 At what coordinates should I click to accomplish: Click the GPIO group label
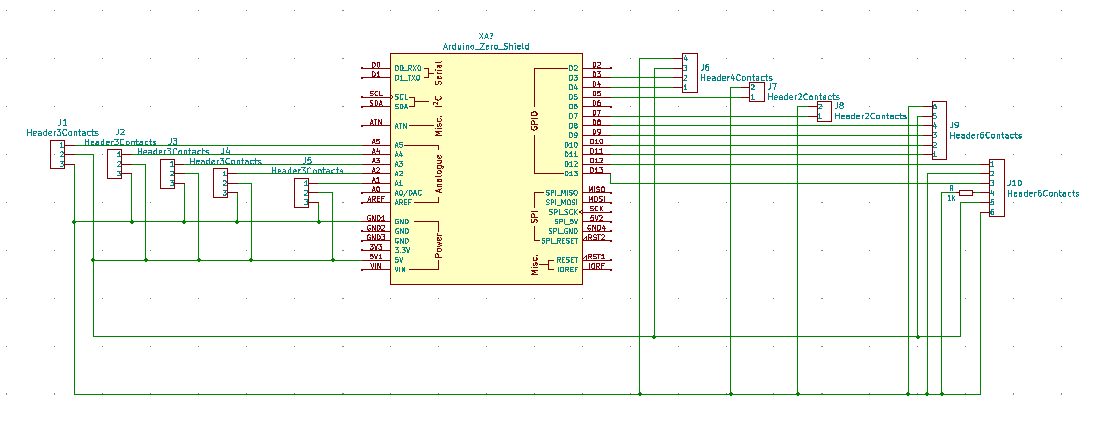pos(535,121)
